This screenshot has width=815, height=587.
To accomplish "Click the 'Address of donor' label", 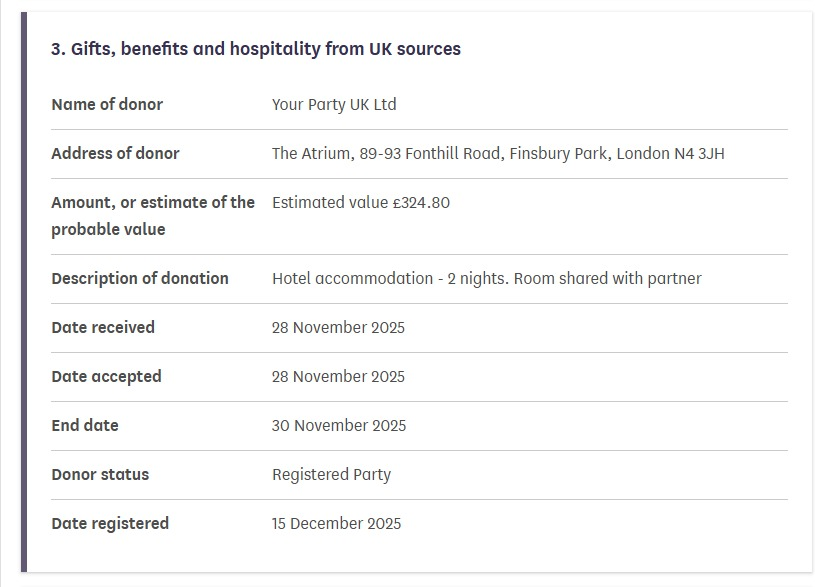I will coord(115,153).
